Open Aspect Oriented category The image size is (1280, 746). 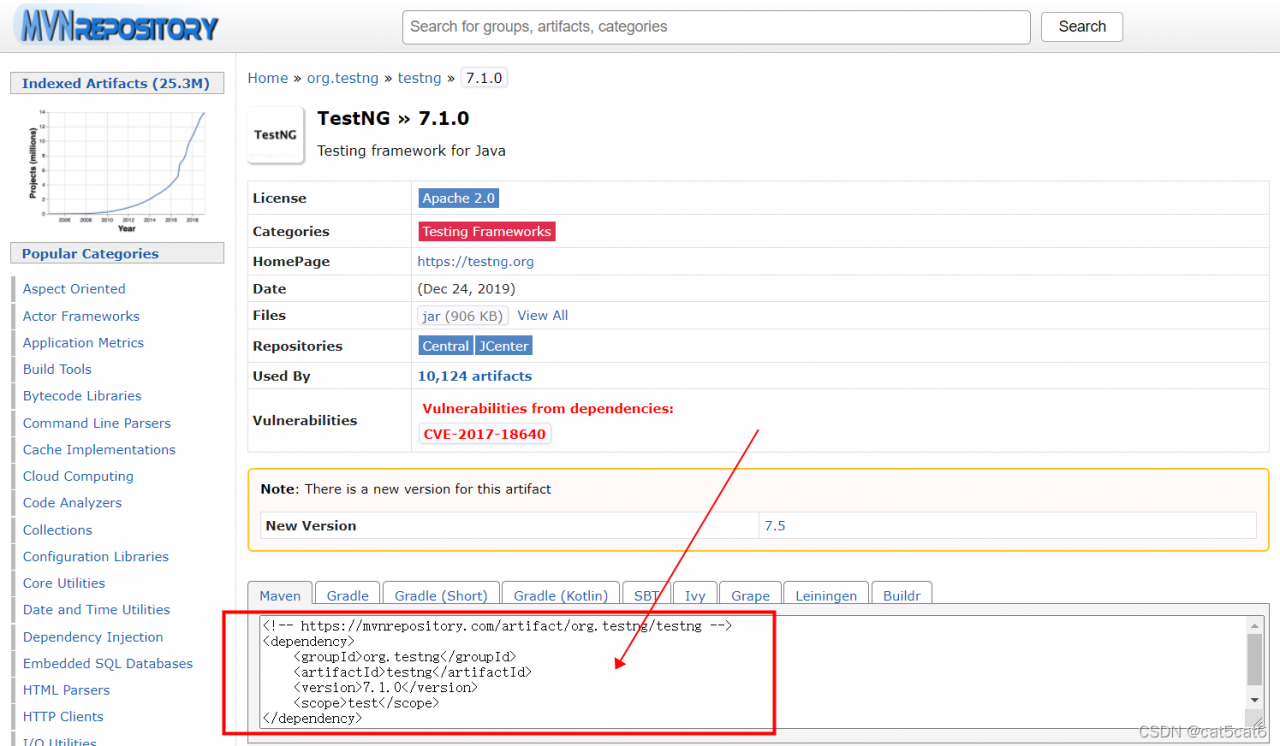click(74, 289)
